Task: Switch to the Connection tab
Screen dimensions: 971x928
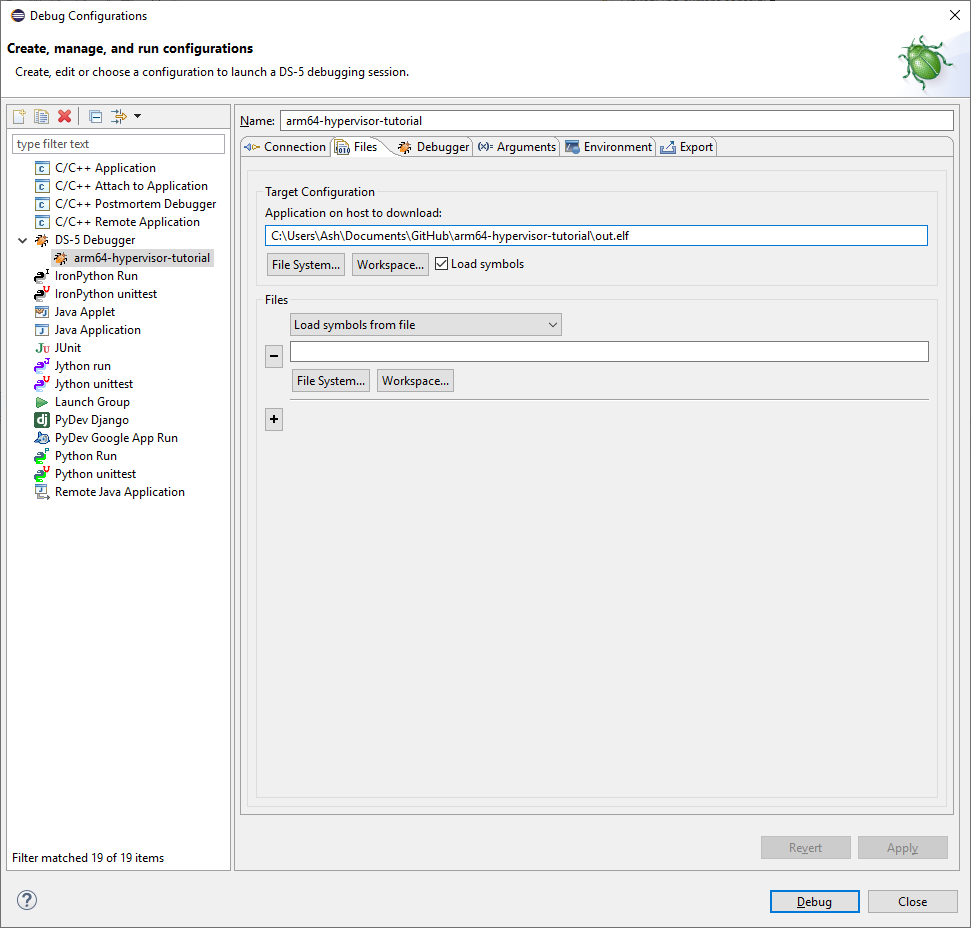Action: point(285,147)
